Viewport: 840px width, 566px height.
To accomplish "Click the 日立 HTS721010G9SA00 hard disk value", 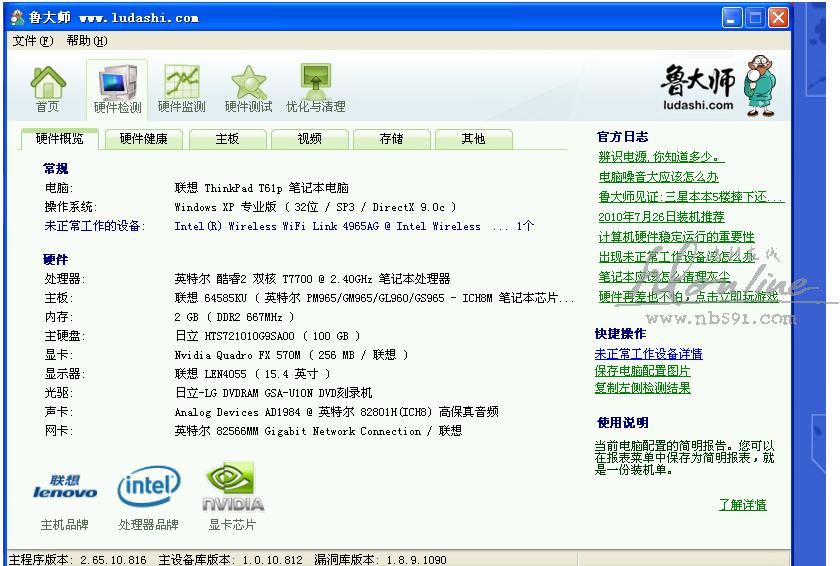I will tap(267, 336).
